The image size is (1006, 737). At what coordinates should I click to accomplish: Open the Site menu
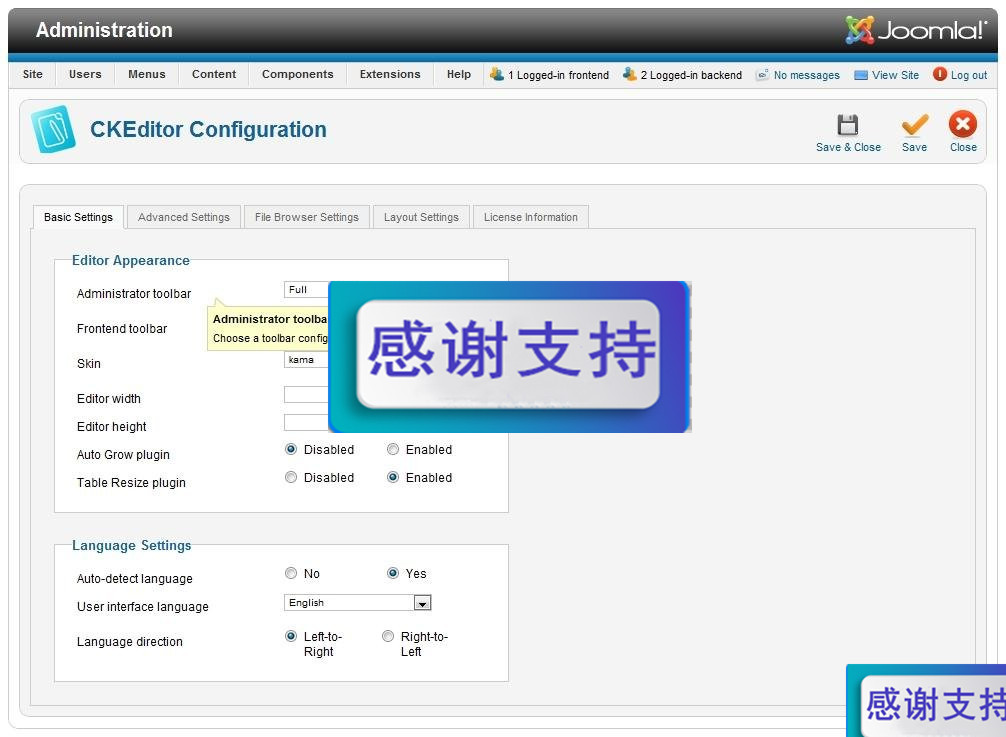(x=33, y=74)
